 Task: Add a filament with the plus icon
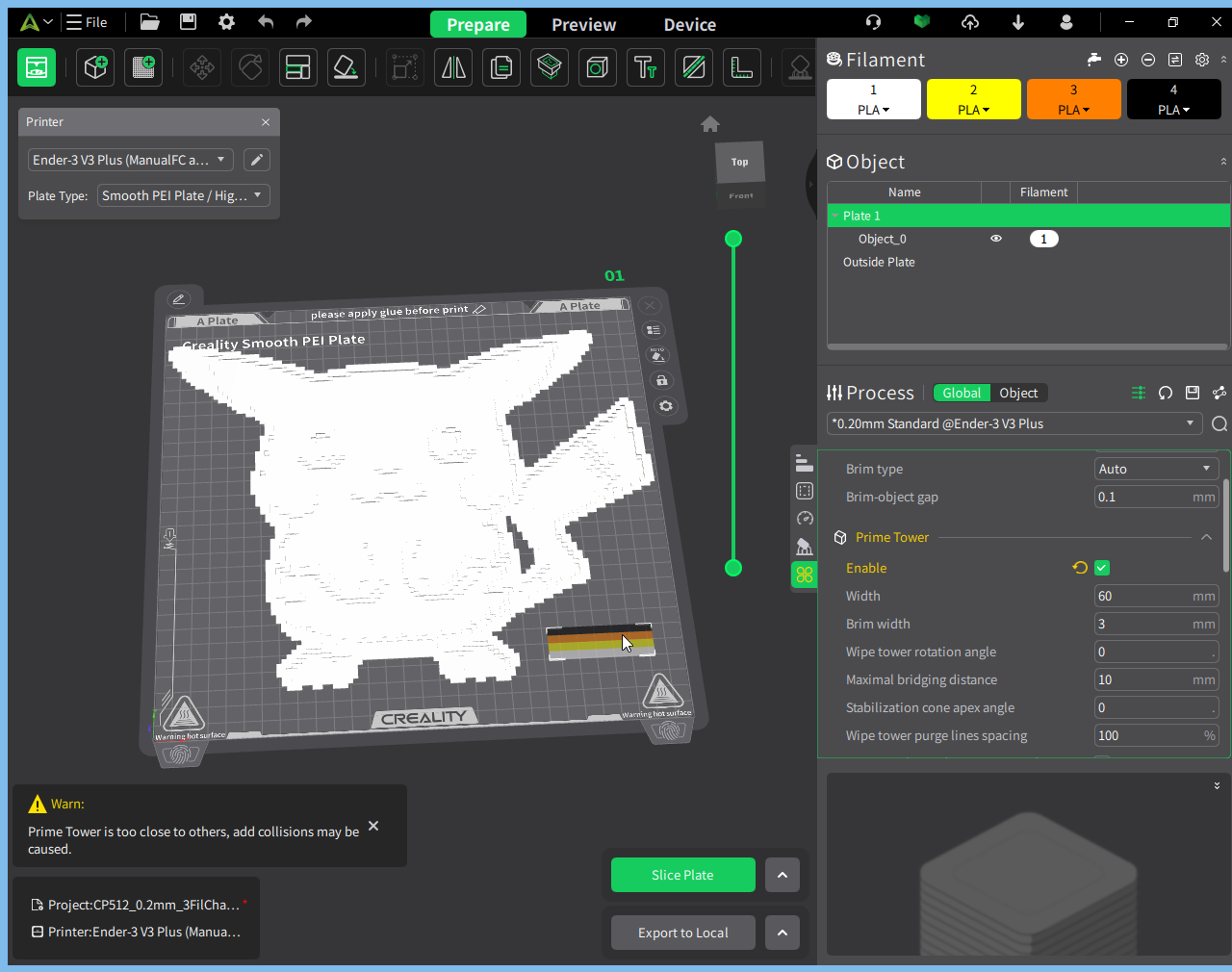click(1121, 60)
